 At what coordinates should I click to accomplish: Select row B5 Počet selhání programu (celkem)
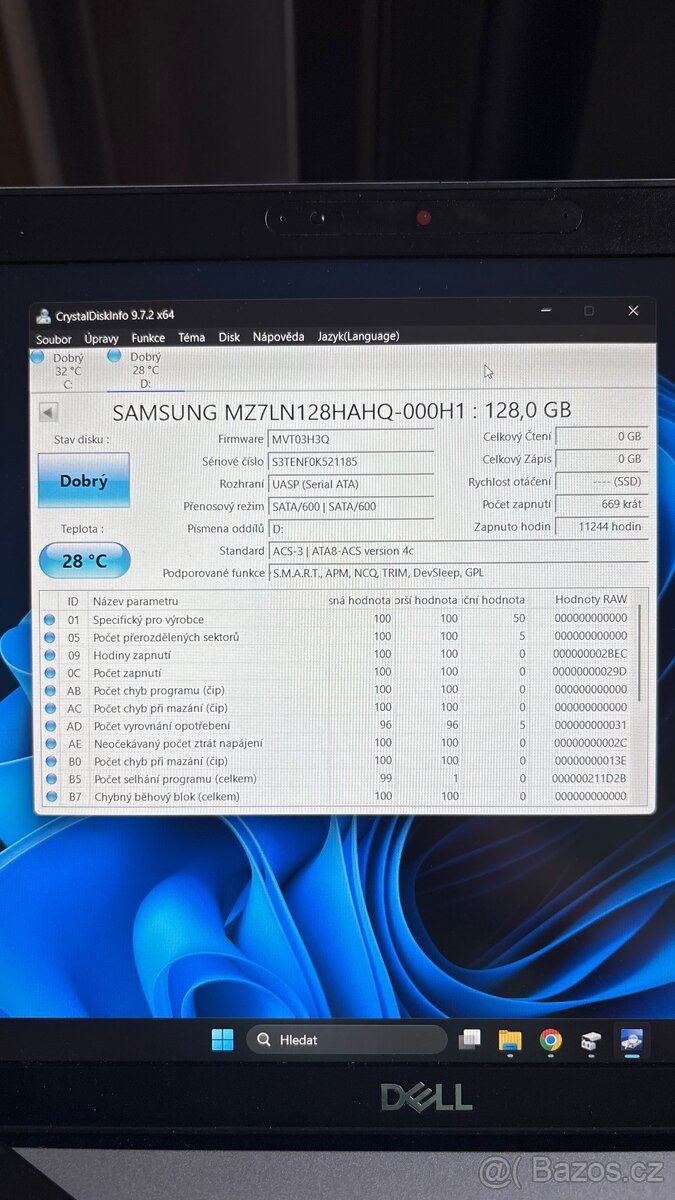click(338, 778)
